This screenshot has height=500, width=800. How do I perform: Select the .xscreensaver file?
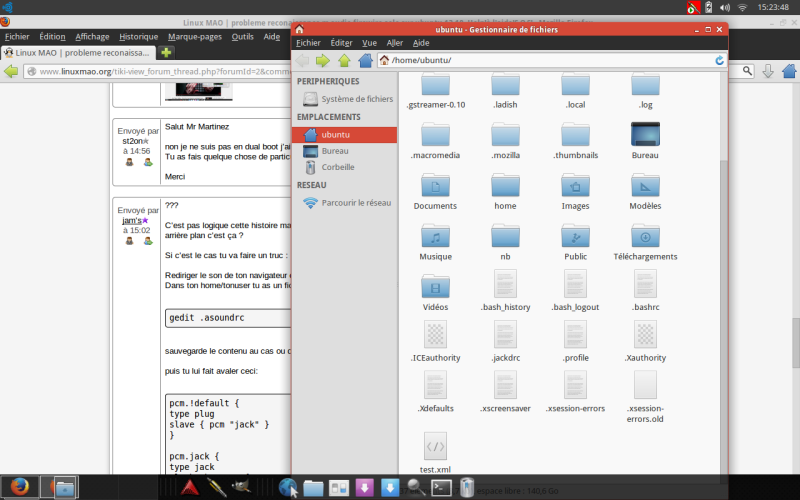coord(505,392)
